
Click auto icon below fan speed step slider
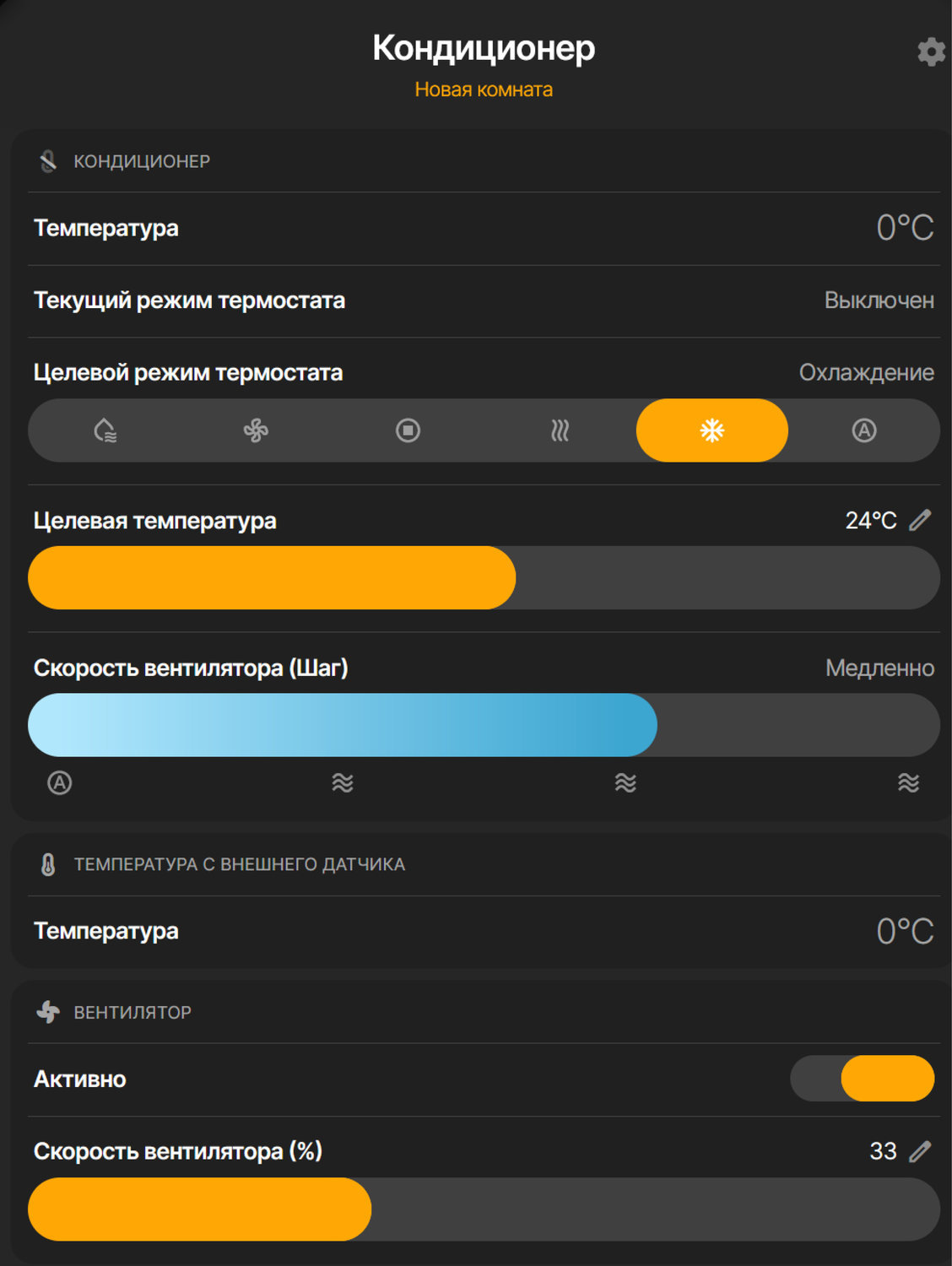click(x=60, y=783)
